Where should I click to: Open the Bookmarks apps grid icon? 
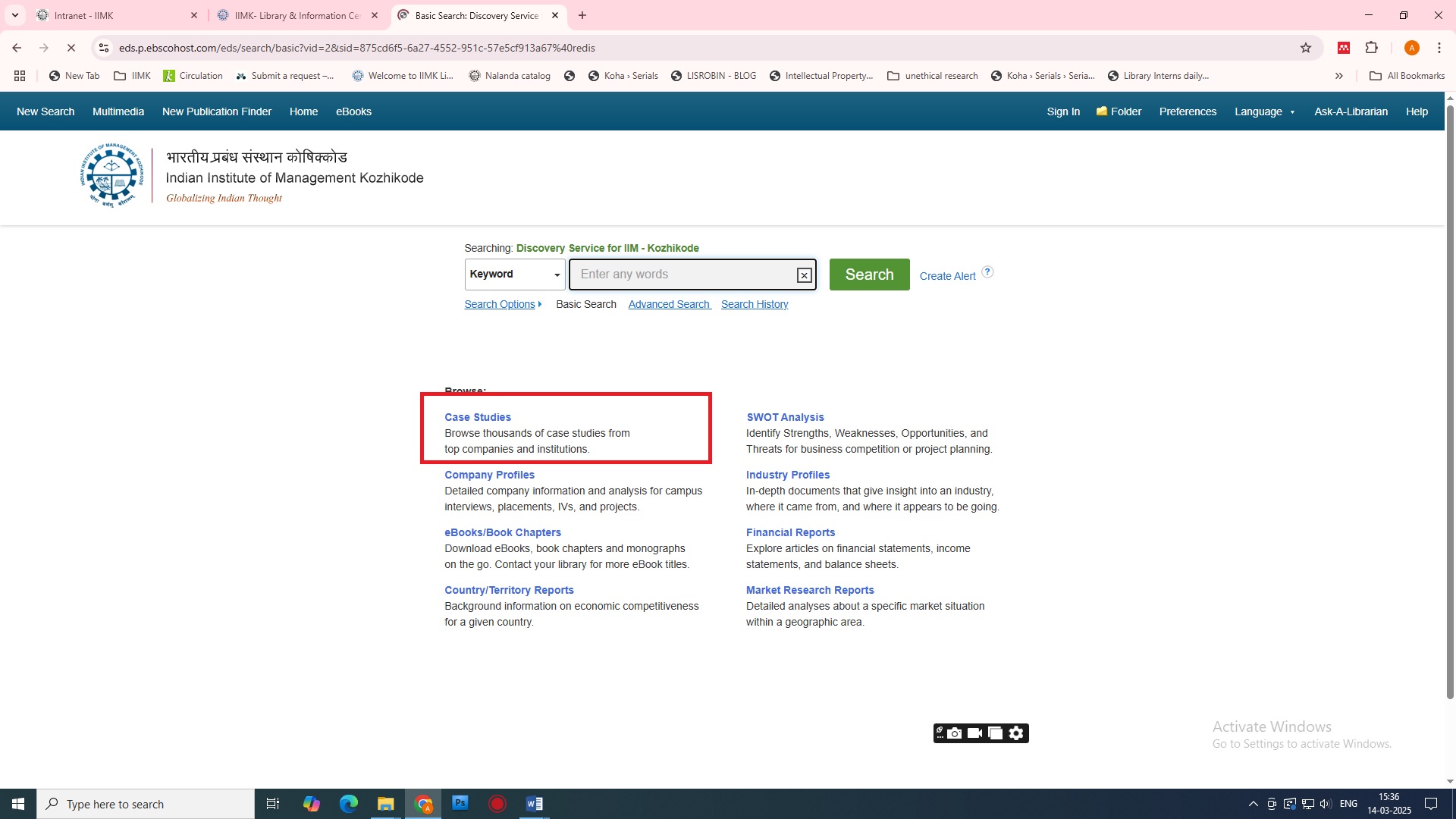(x=20, y=76)
